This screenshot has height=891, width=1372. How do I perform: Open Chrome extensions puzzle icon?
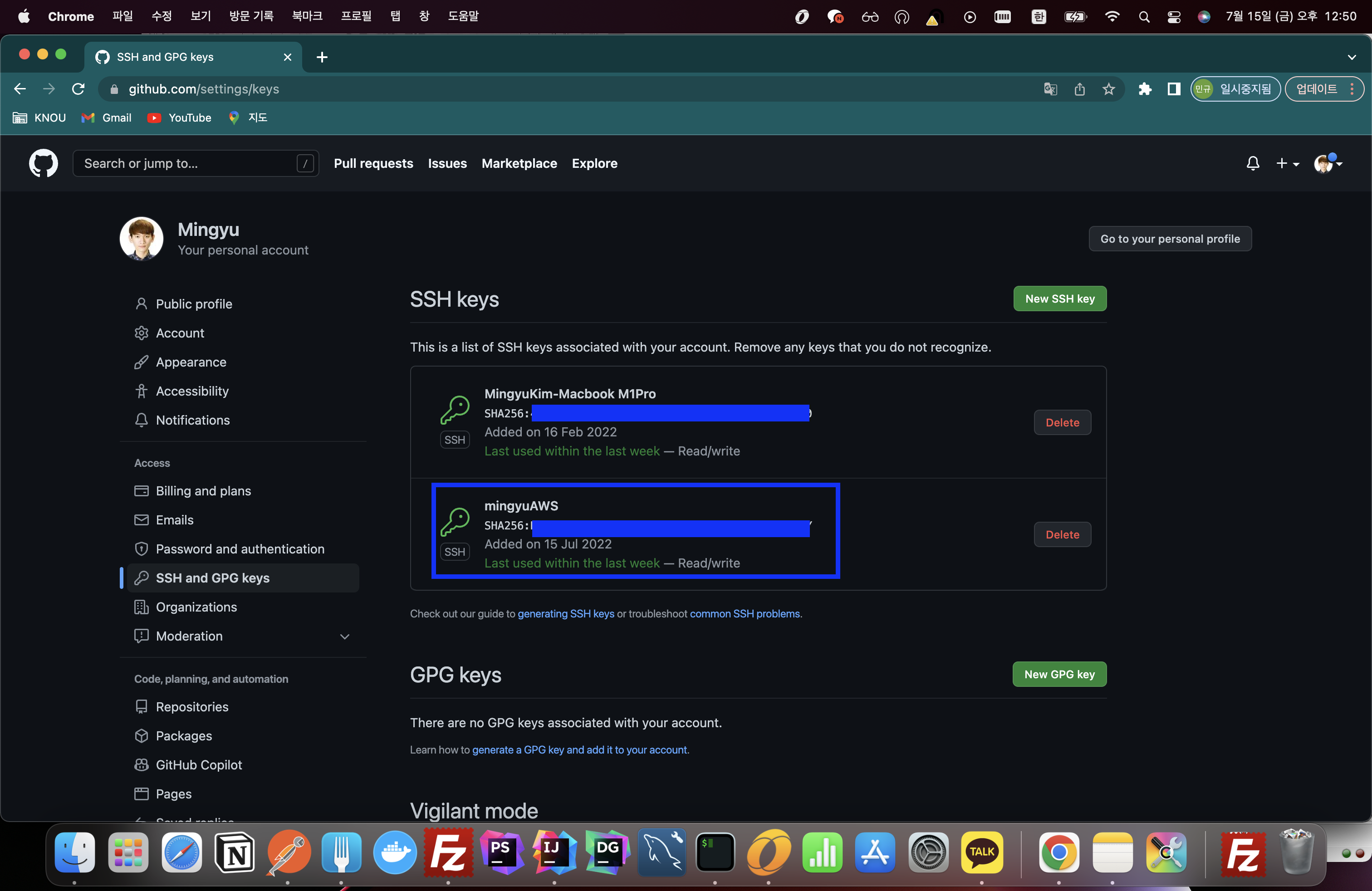click(1145, 89)
